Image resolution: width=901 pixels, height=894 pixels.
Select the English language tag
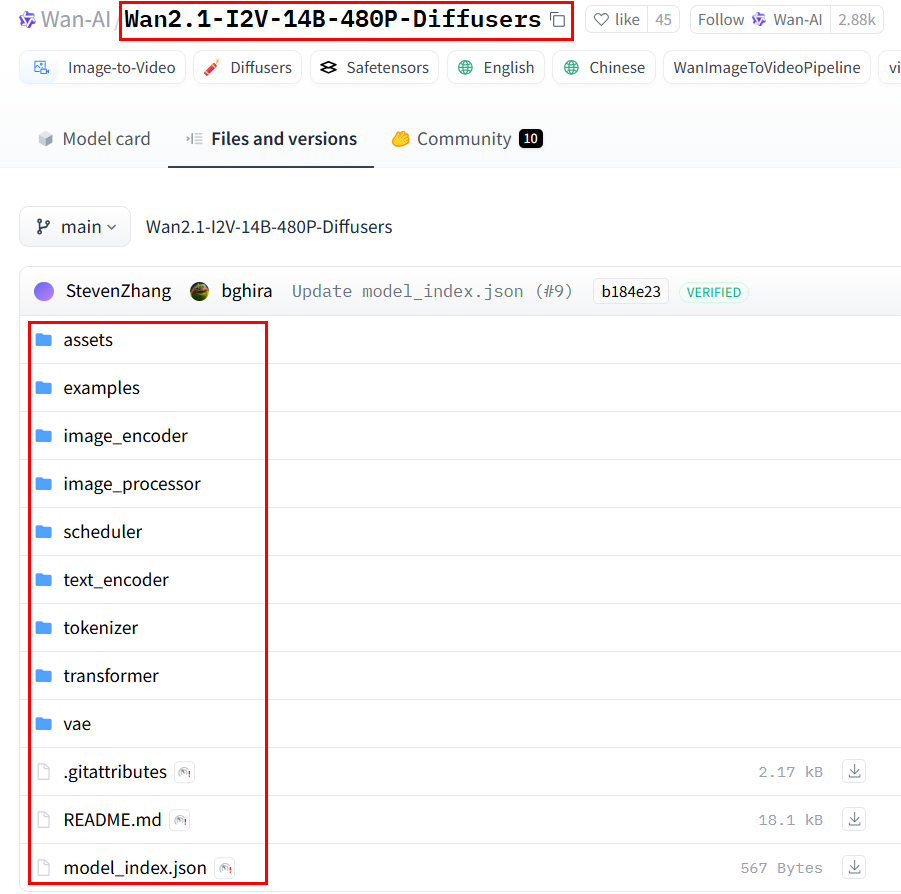[496, 68]
